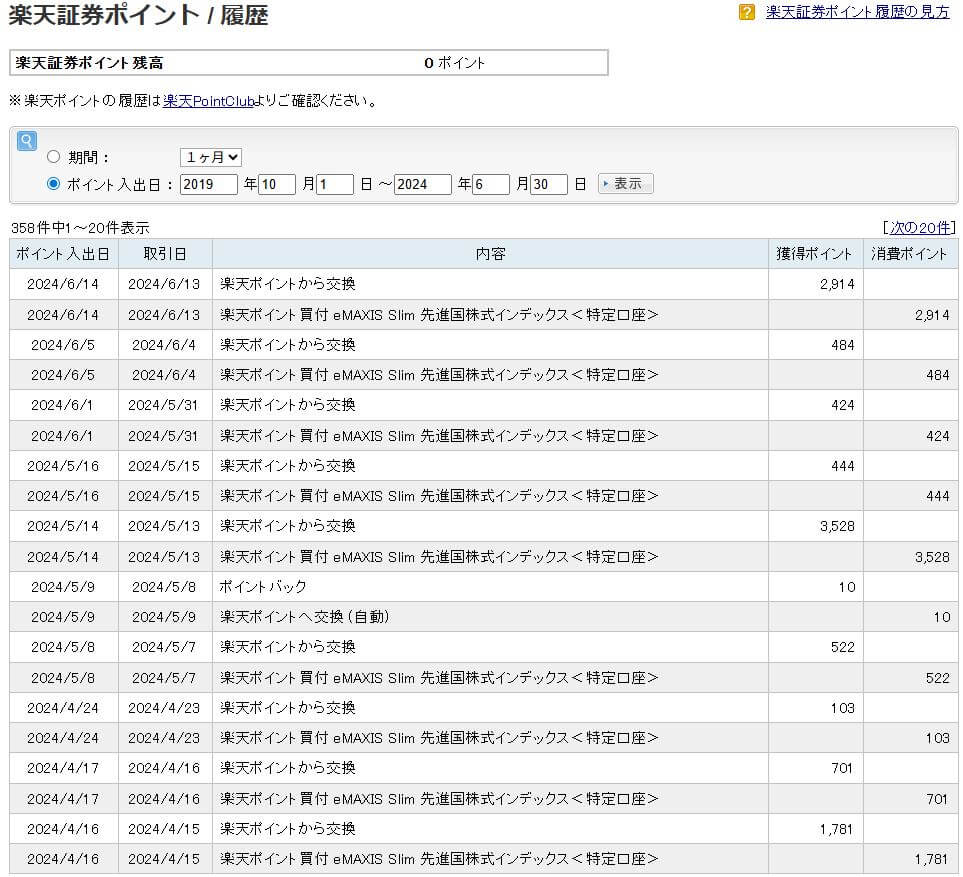Viewport: 963px width, 877px height.
Task: Open the 楽天PointClub link
Action: point(208,101)
